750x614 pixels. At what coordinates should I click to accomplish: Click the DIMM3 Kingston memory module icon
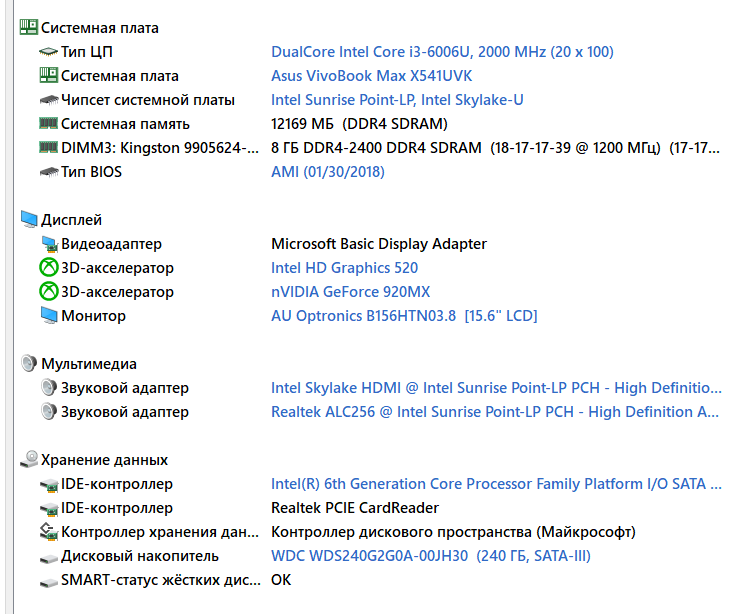click(48, 147)
